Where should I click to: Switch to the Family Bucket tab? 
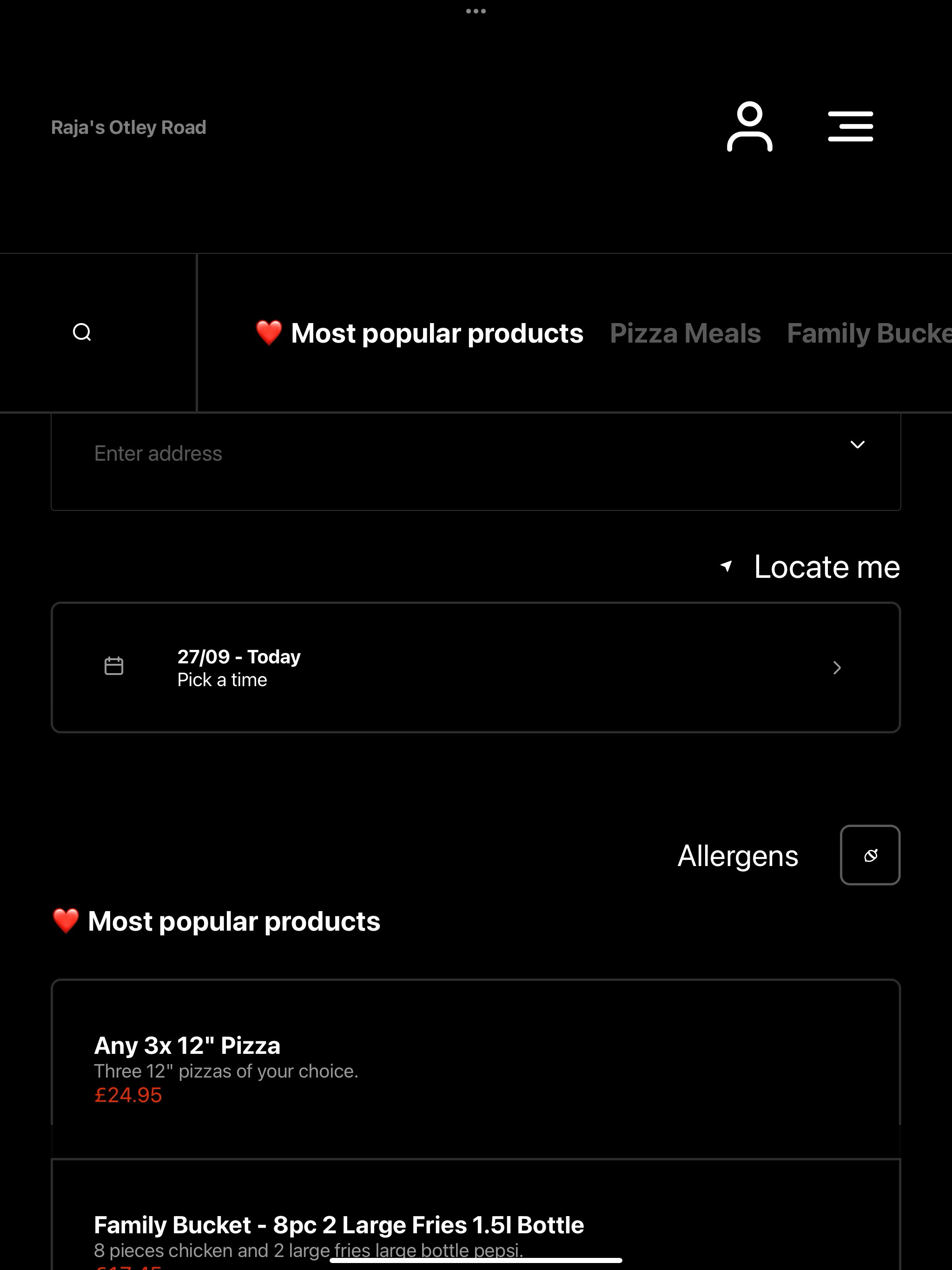point(869,333)
